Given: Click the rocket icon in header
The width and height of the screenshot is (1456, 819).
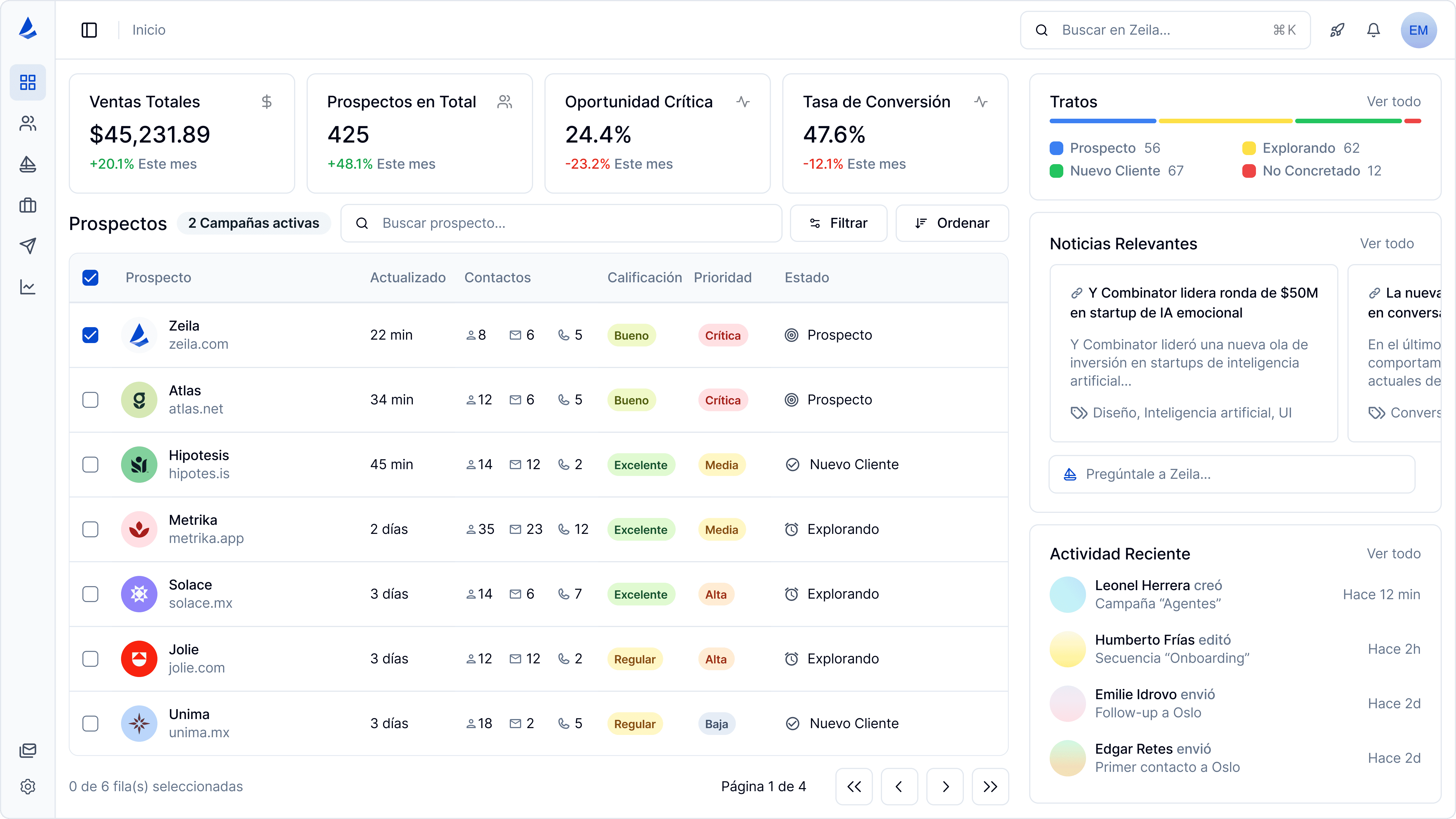Looking at the screenshot, I should pyautogui.click(x=1337, y=30).
